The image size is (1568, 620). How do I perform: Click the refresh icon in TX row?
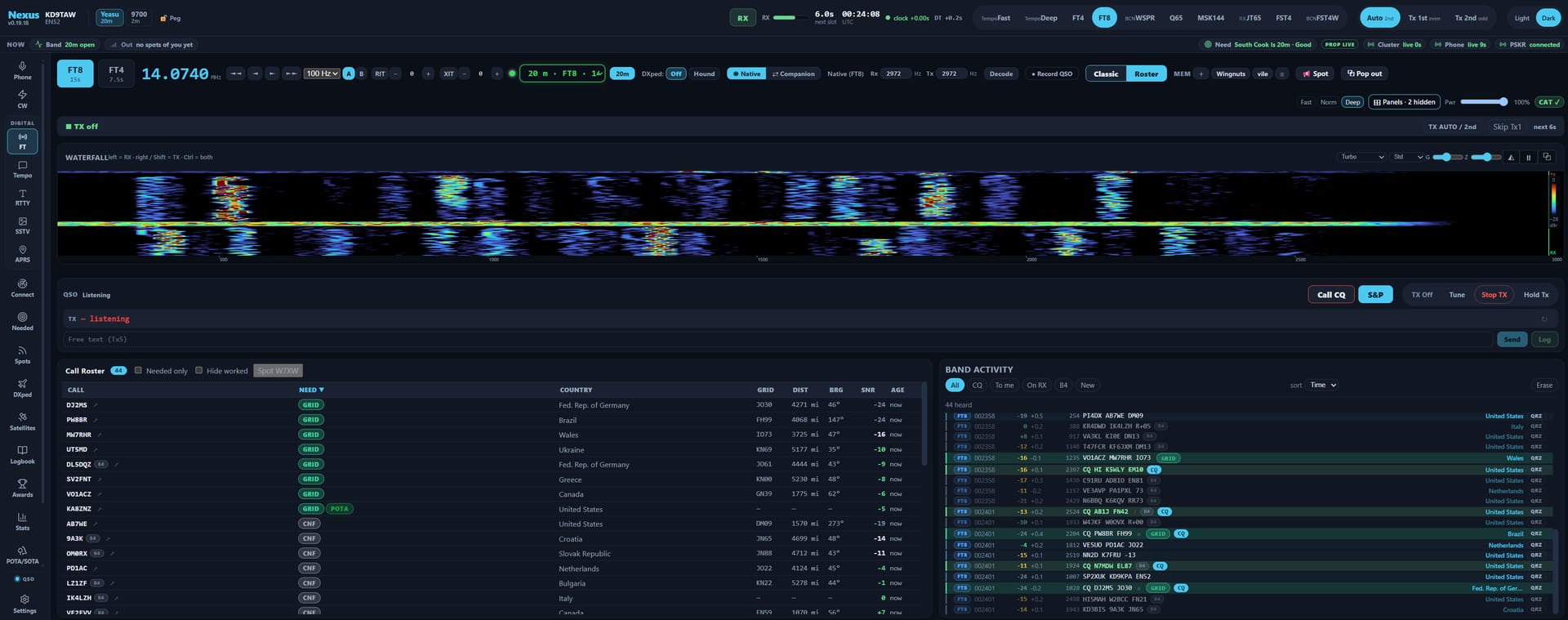coord(1544,319)
